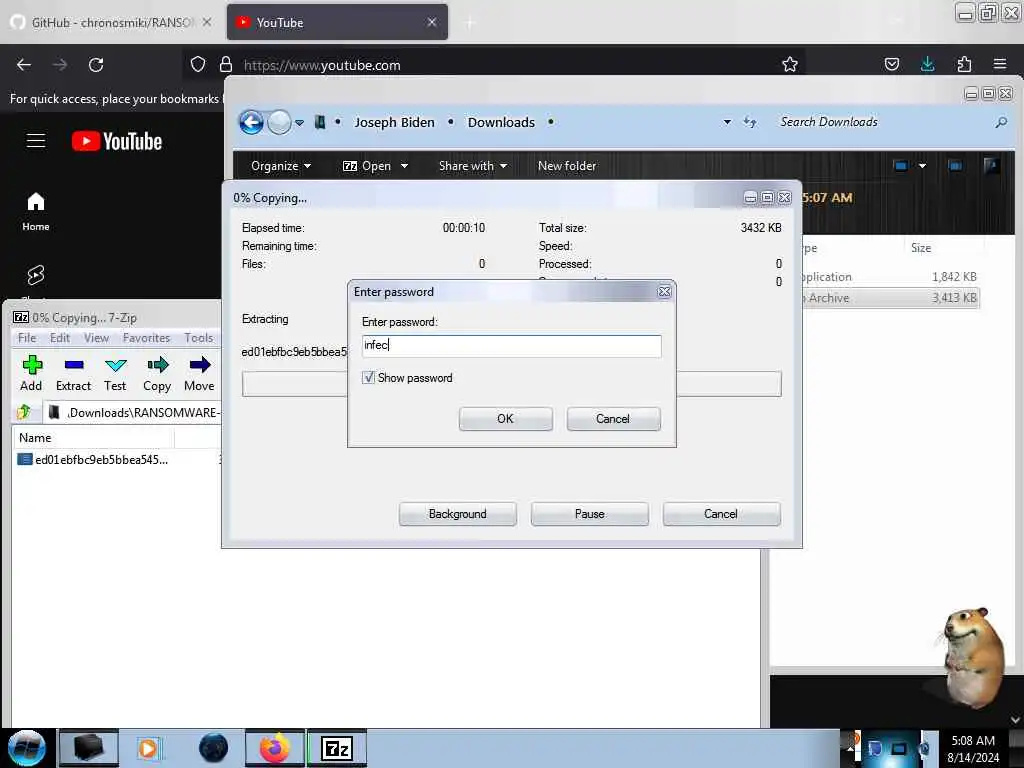Click the browser back arrow
Screen dimensions: 1024x768
pos(24,65)
